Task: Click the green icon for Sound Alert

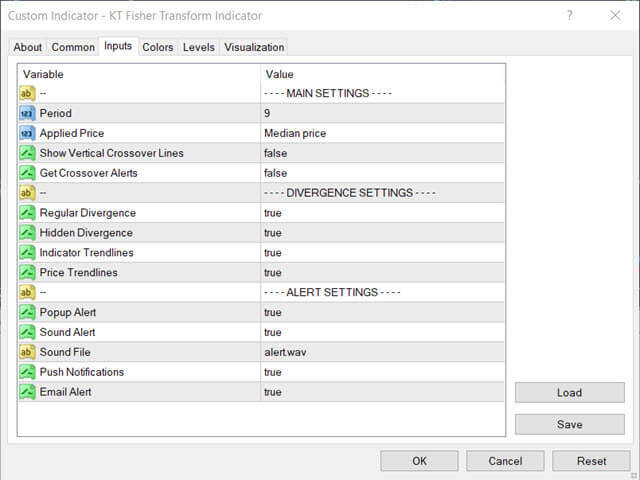Action: click(x=27, y=332)
